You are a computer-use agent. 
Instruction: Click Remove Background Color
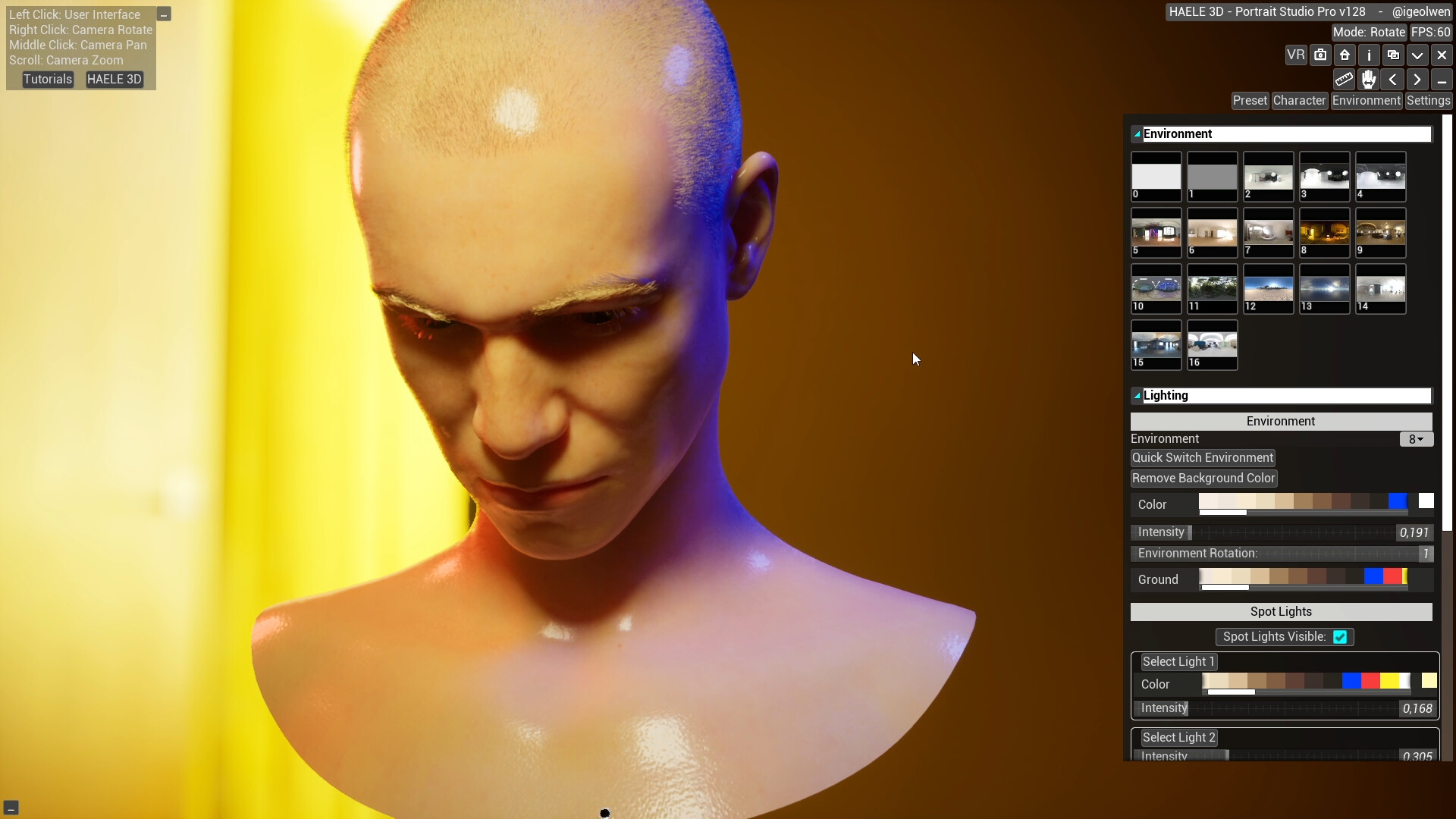1203,478
